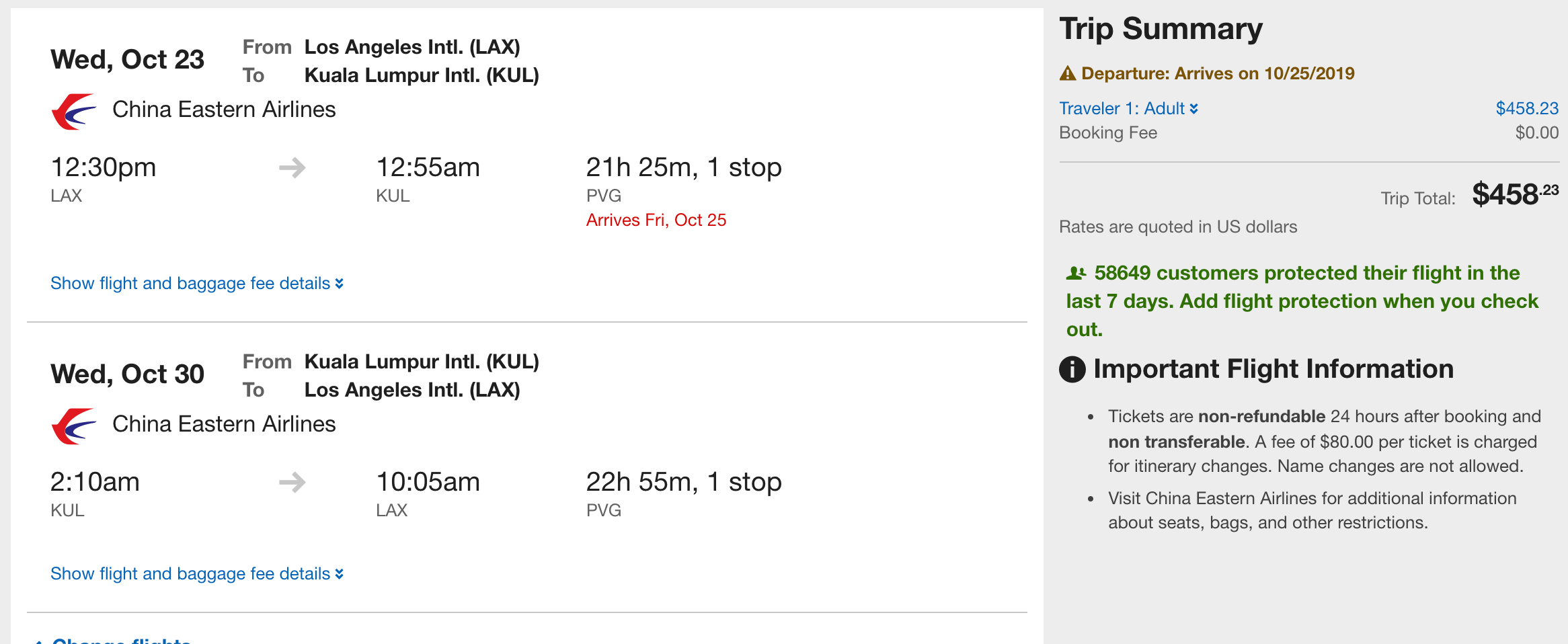Click the blue $458.23 traveler price
1568x644 pixels.
coord(1526,108)
